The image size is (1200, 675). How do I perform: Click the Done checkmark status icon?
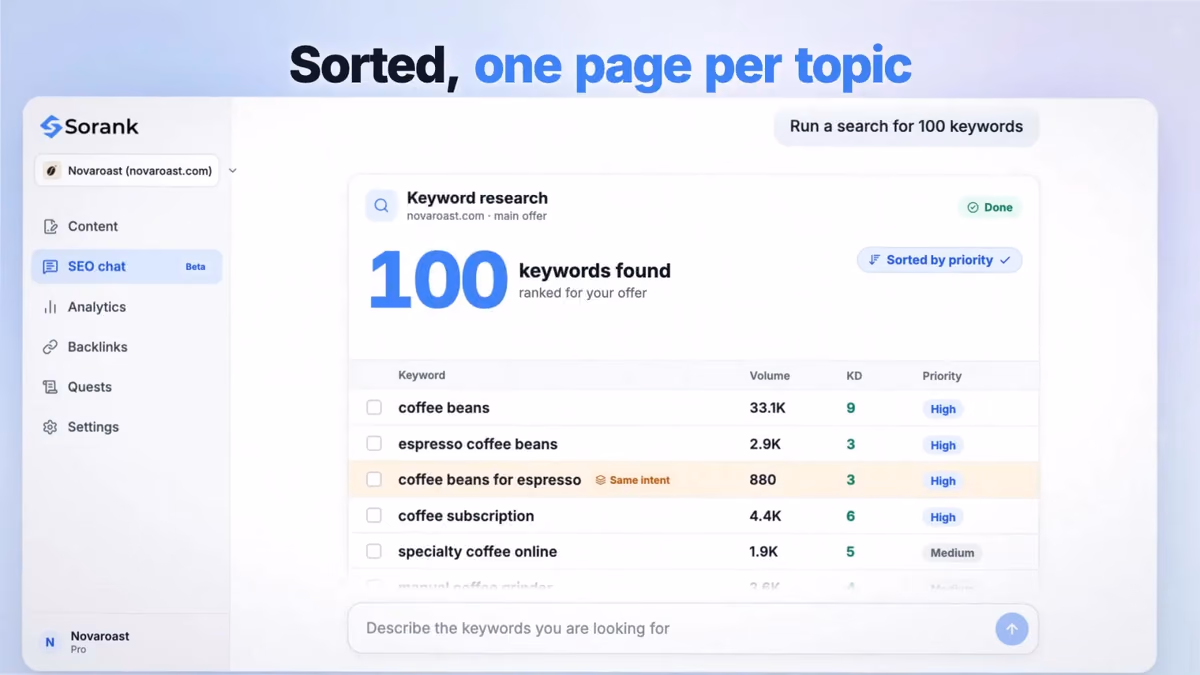973,207
